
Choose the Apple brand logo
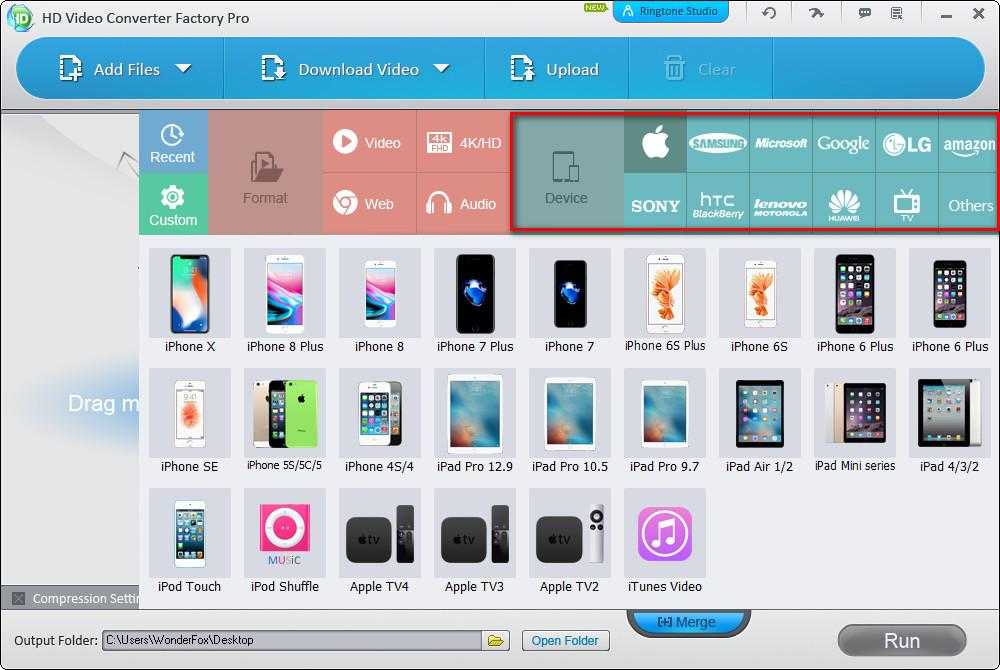tap(655, 142)
